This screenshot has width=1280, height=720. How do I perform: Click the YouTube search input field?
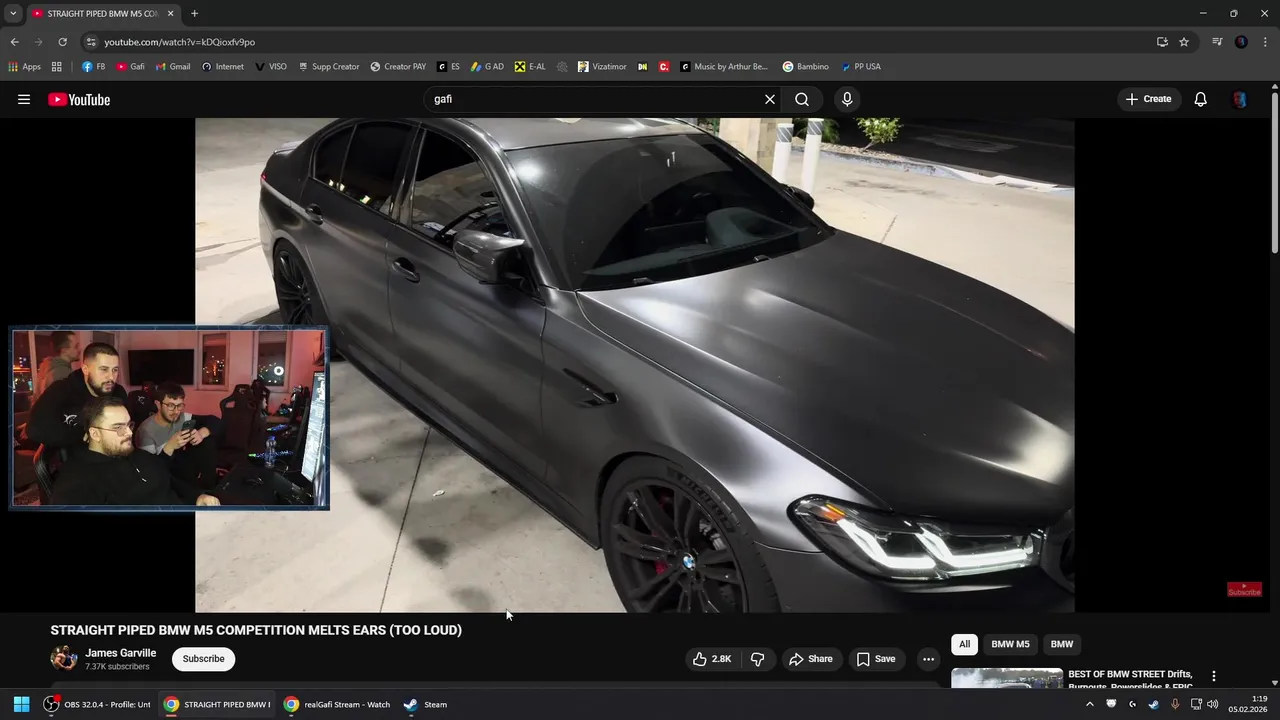click(596, 99)
